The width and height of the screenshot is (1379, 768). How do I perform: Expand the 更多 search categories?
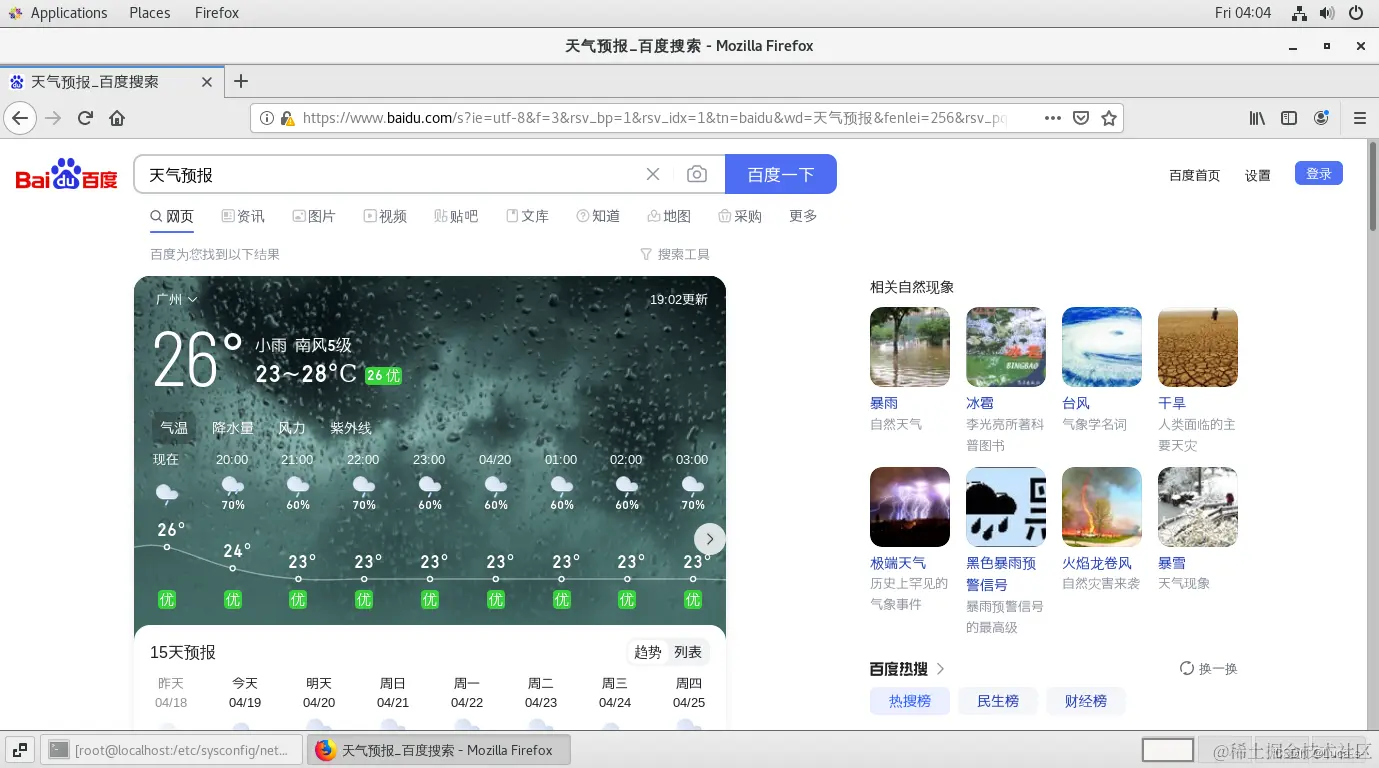coord(803,216)
